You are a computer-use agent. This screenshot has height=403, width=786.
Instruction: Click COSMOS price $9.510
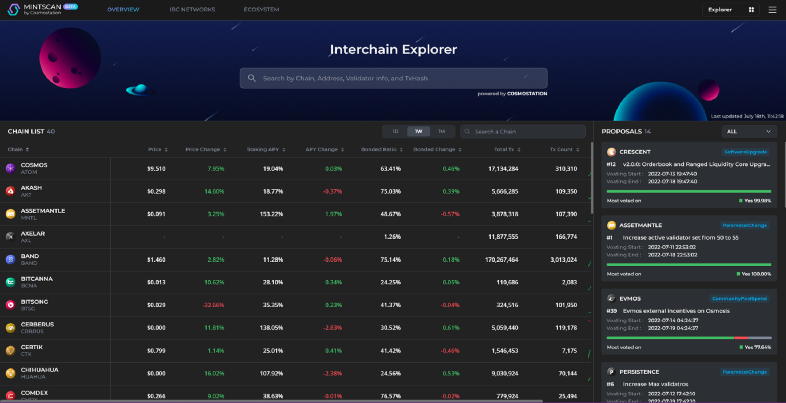tap(156, 169)
